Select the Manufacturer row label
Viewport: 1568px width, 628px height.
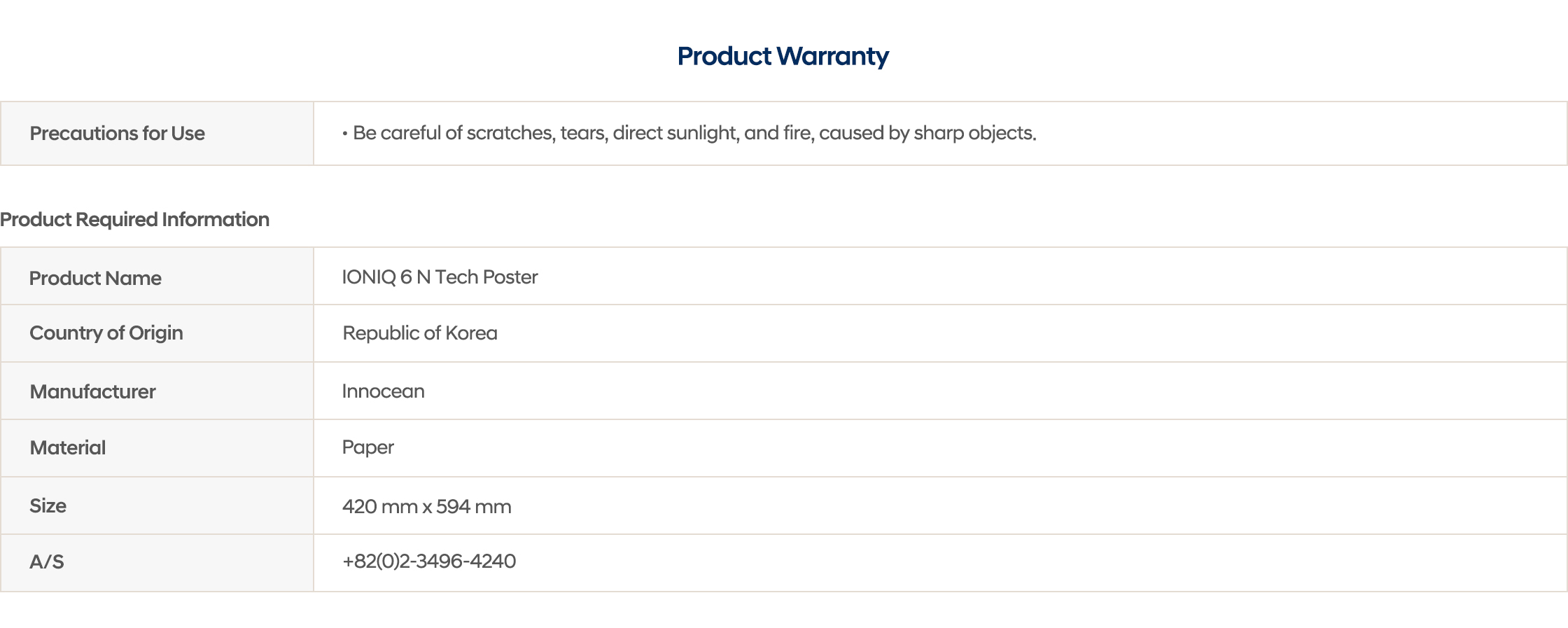pos(92,391)
